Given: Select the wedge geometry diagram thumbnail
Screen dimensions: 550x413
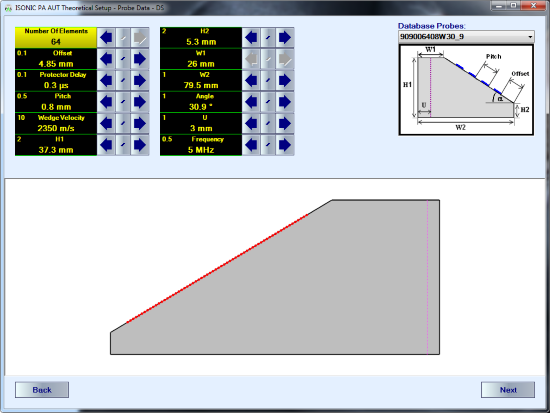Looking at the screenshot, I should click(466, 90).
